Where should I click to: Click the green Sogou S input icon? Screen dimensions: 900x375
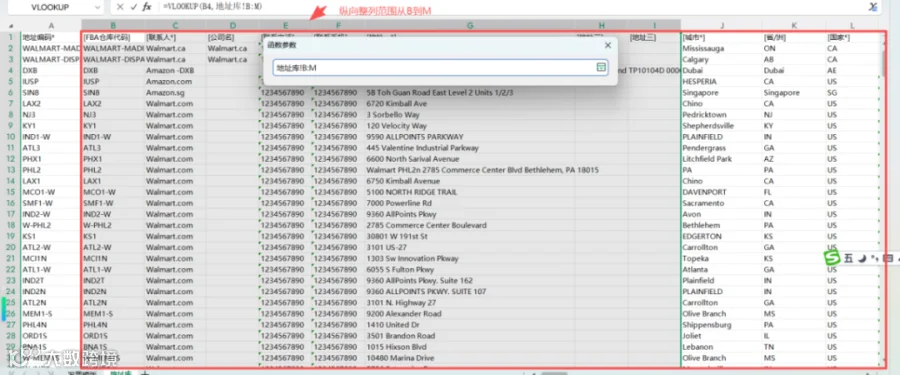point(832,258)
